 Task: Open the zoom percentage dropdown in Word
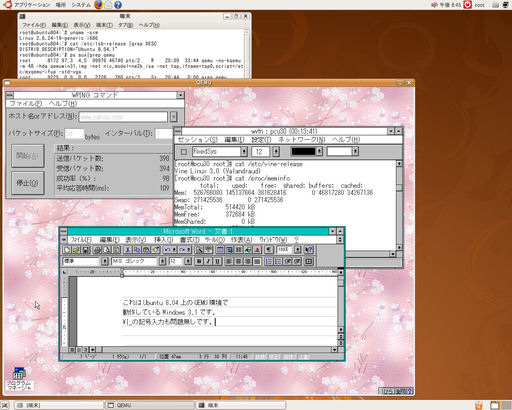click(x=298, y=250)
